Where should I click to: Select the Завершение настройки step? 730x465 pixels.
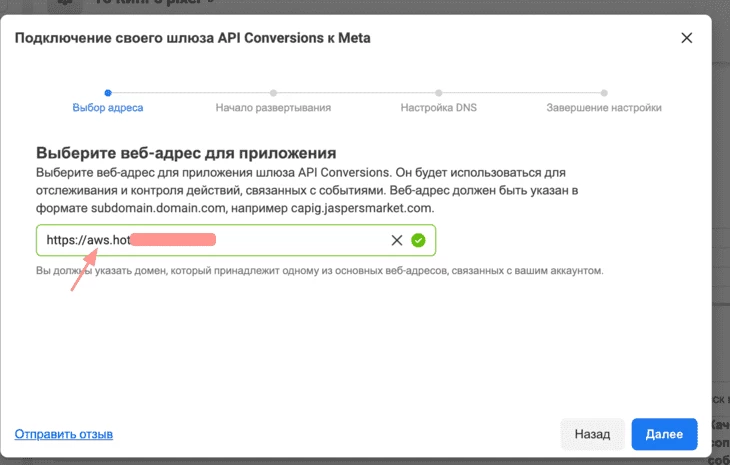pos(604,108)
